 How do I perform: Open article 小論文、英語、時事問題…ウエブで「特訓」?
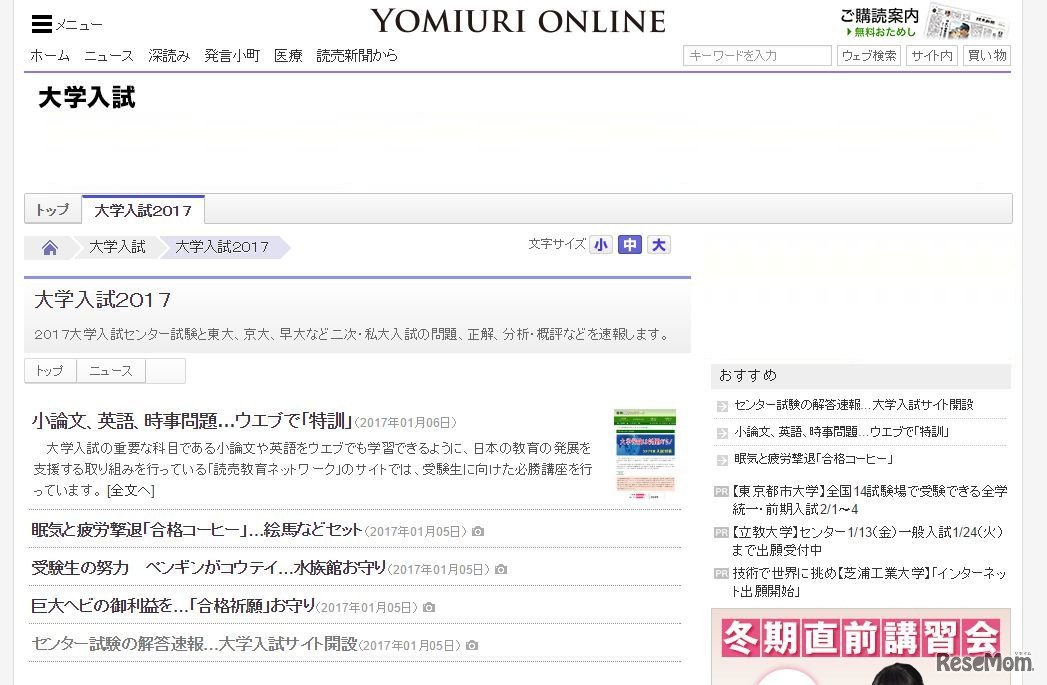coord(191,421)
